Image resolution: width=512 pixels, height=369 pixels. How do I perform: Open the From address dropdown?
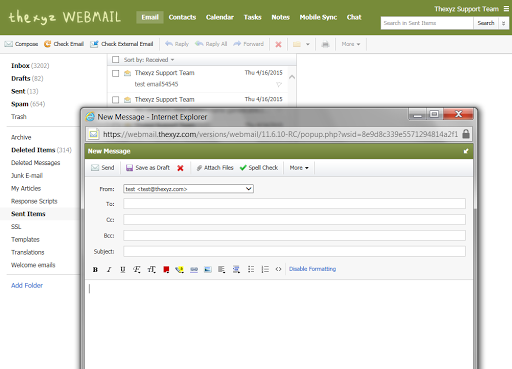click(x=188, y=189)
